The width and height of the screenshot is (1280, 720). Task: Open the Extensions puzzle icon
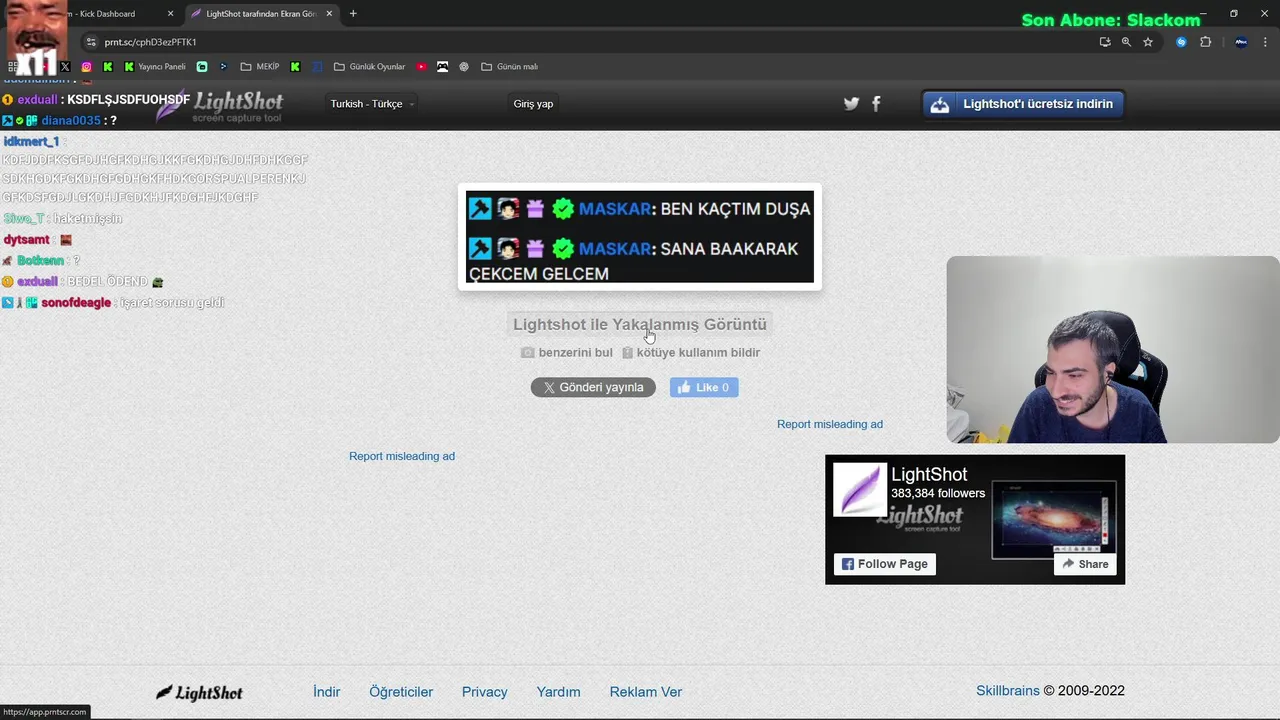click(x=1205, y=42)
